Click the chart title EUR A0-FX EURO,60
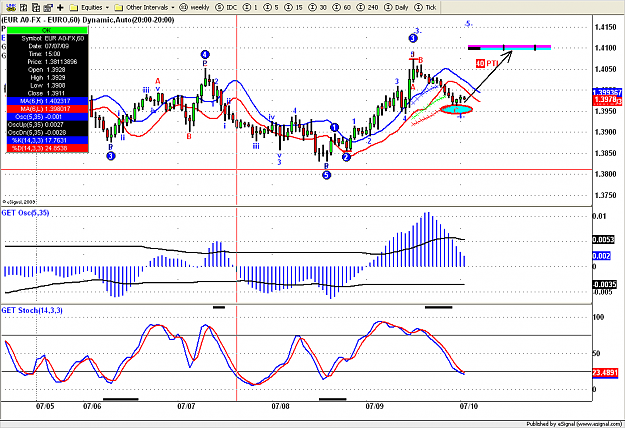 [x=41, y=20]
